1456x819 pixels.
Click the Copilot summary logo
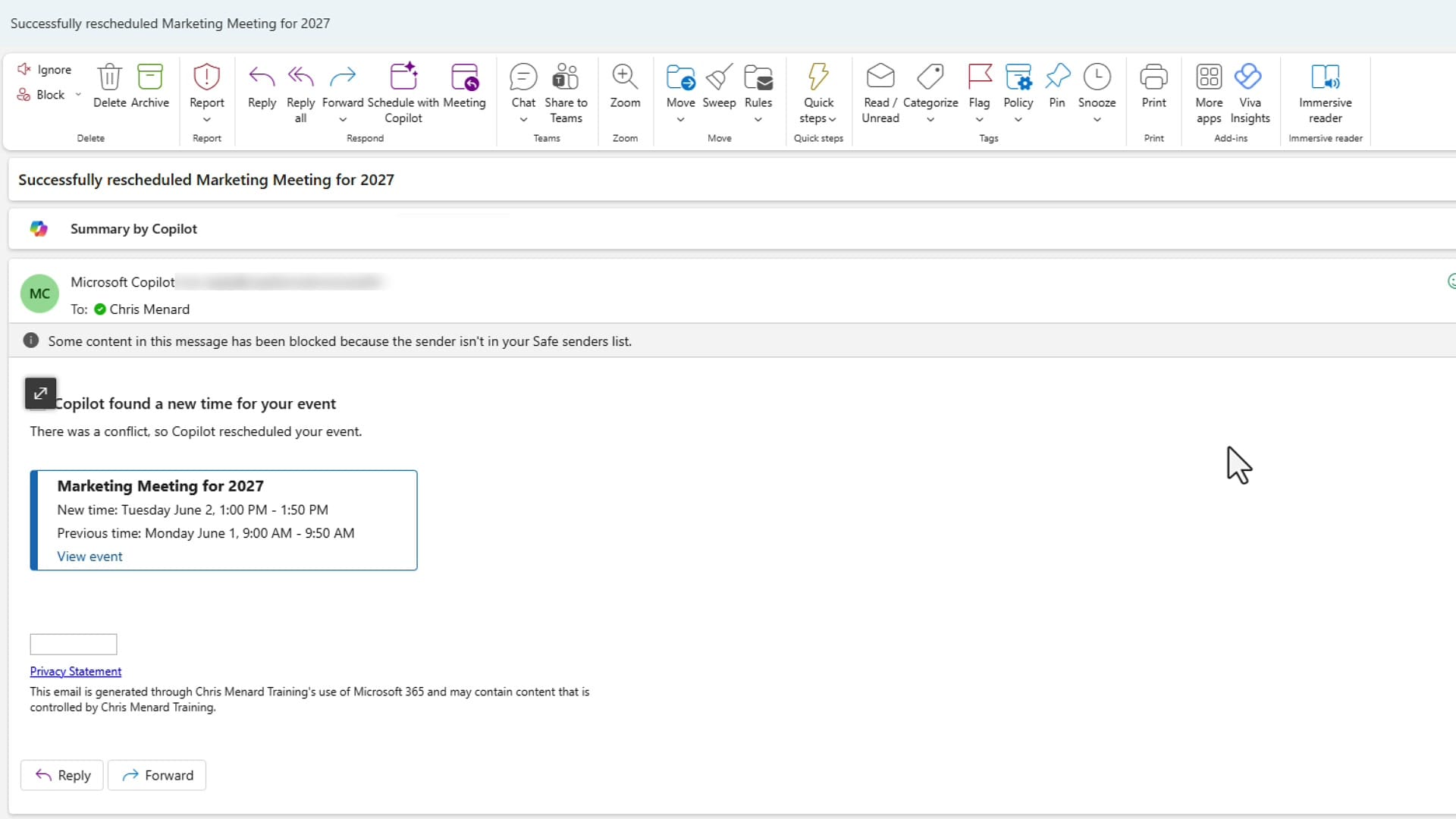(39, 229)
